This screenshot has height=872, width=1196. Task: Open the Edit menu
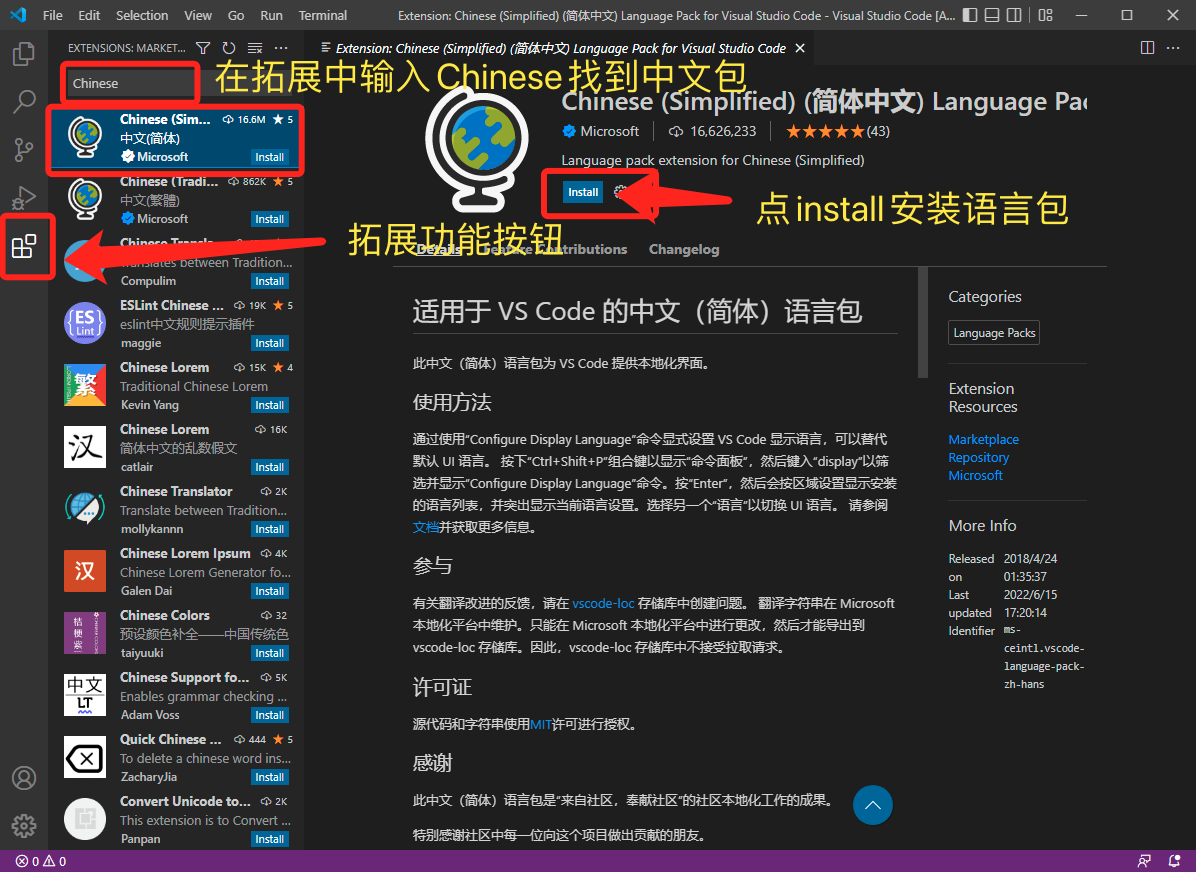(x=89, y=15)
